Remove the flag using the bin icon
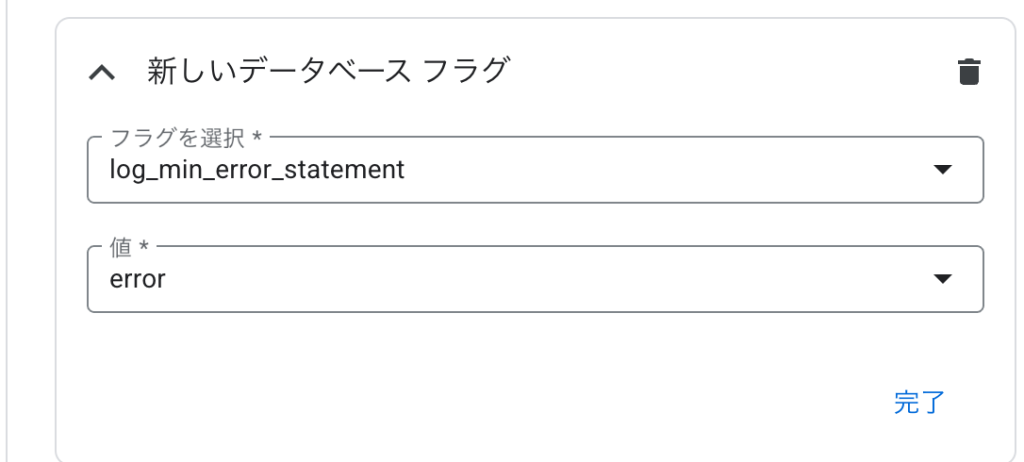This screenshot has height=462, width=1024. [969, 72]
